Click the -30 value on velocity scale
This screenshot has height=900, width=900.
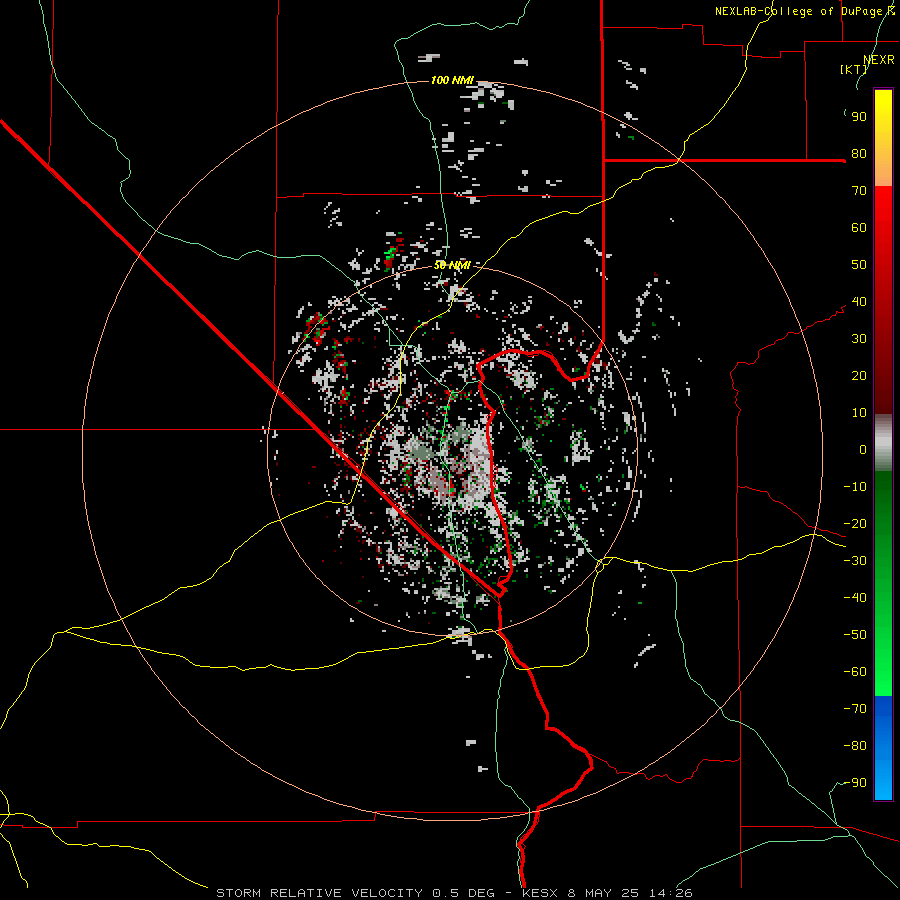[x=855, y=561]
